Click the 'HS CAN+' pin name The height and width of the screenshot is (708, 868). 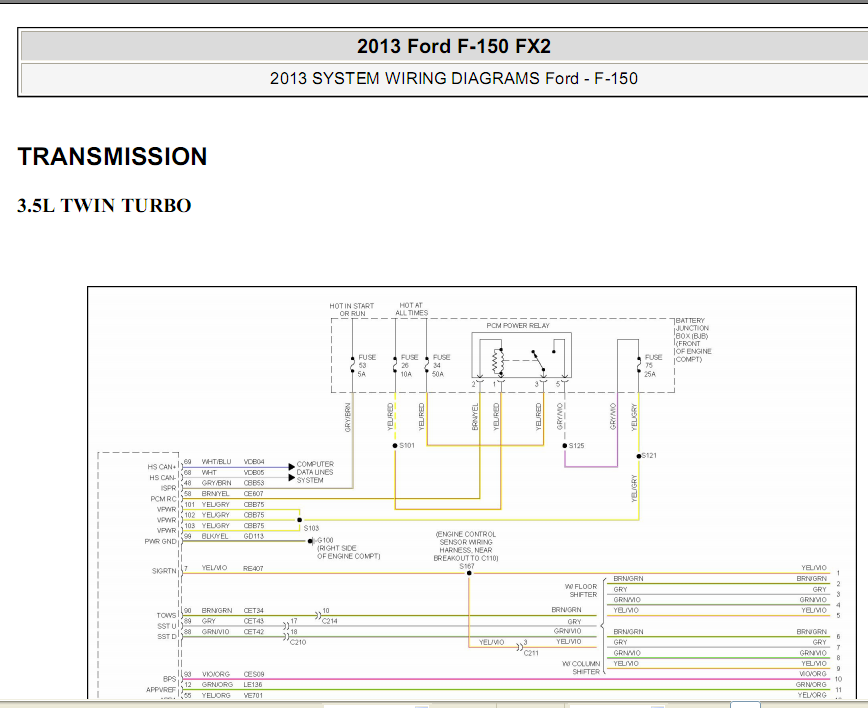click(162, 467)
